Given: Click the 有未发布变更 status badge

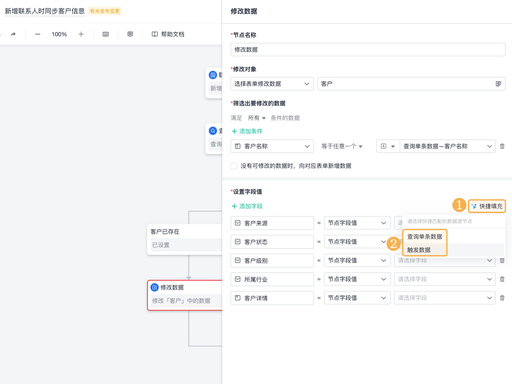Looking at the screenshot, I should [105, 11].
